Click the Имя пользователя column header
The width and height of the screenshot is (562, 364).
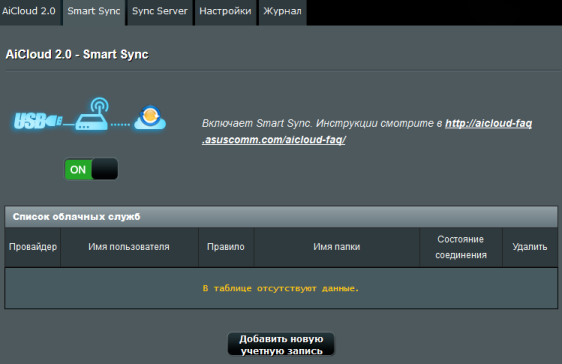coord(129,247)
